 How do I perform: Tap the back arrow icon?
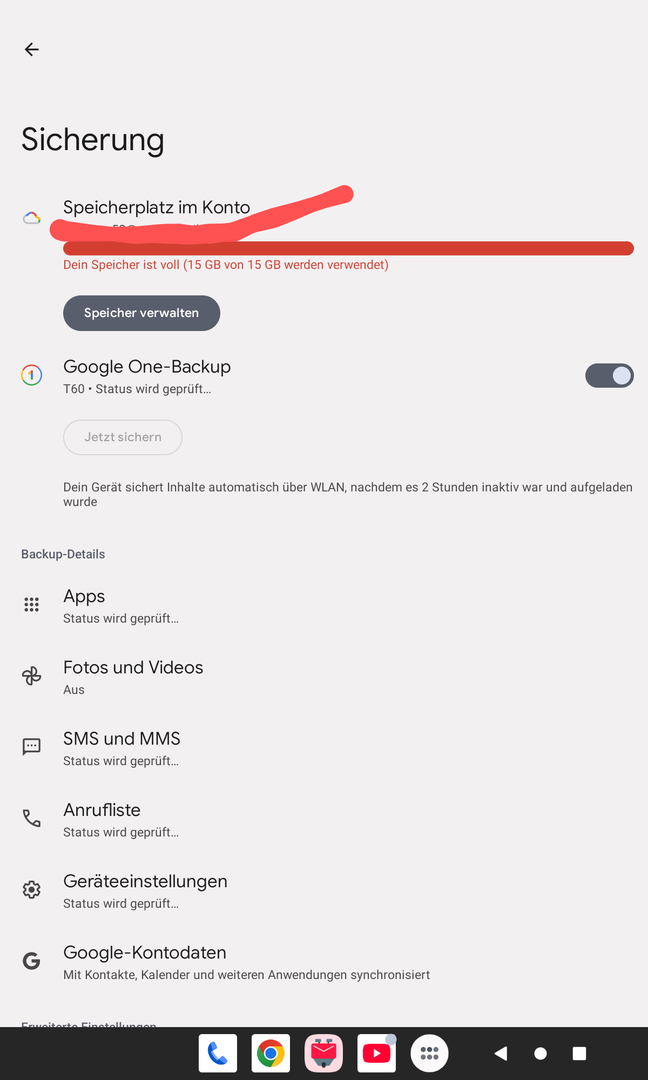coord(32,49)
